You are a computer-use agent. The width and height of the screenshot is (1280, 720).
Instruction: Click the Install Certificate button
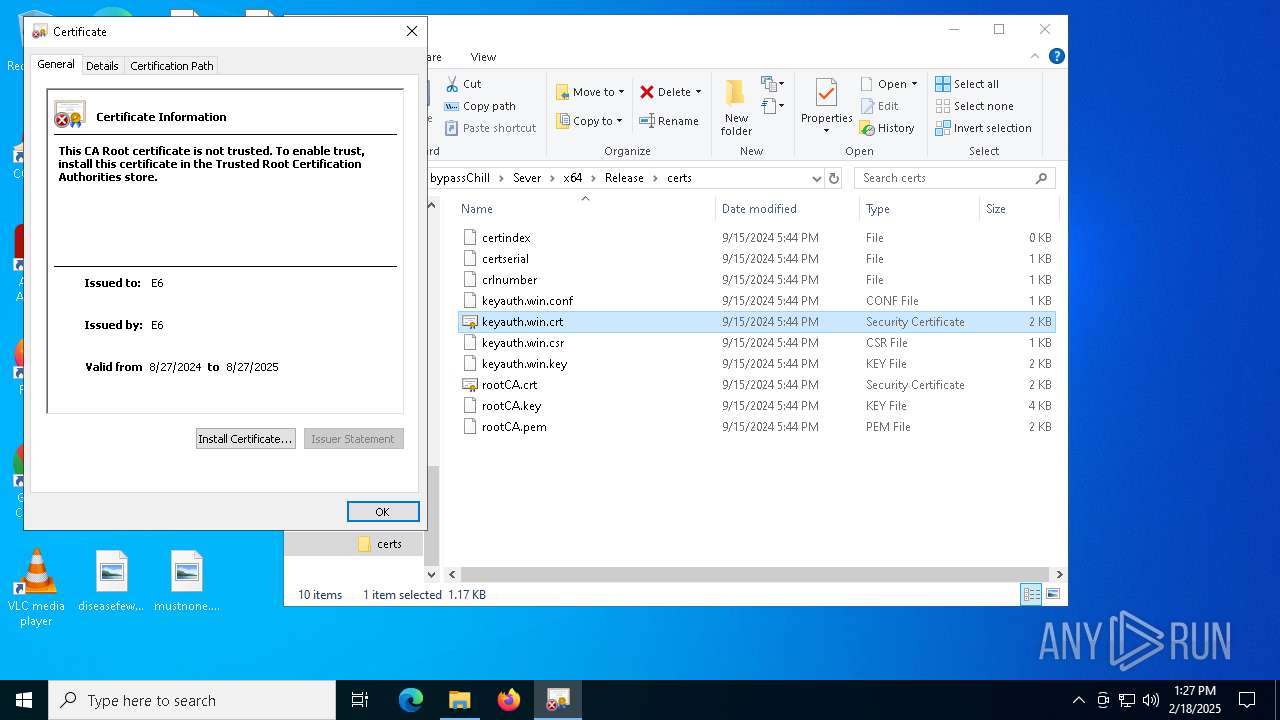click(245, 439)
